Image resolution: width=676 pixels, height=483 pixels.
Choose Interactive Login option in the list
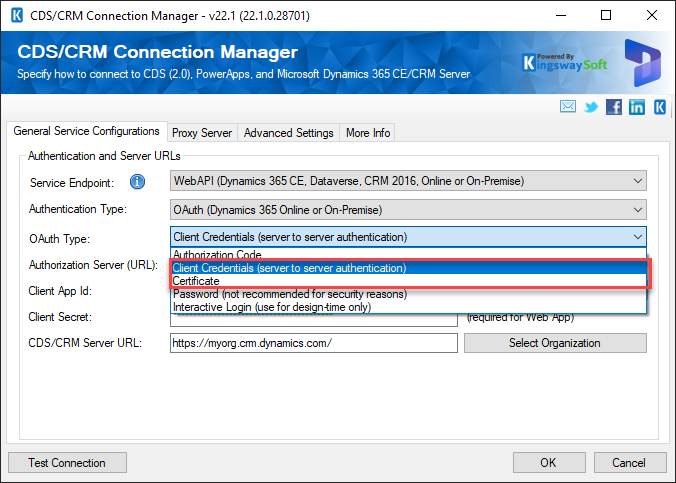tap(408, 307)
